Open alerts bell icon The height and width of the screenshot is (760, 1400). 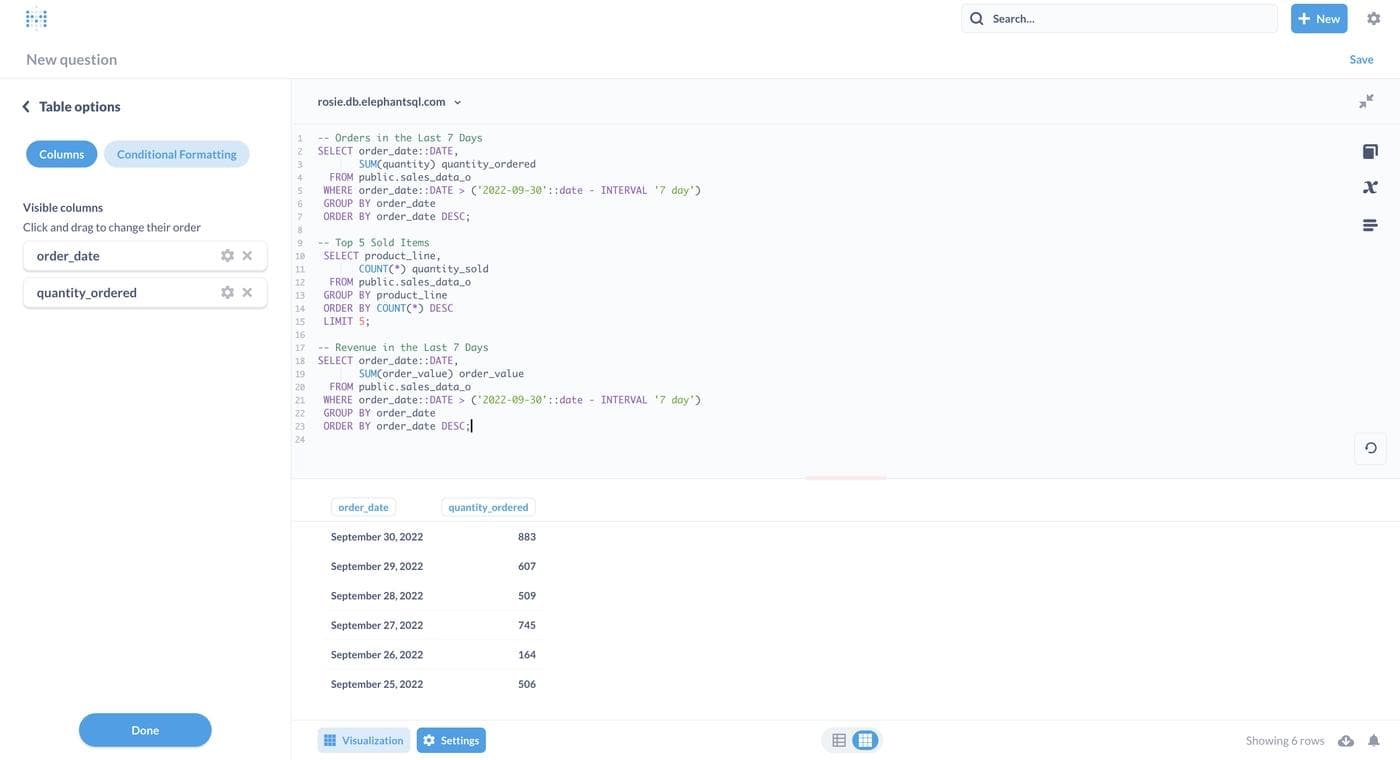coord(1374,741)
